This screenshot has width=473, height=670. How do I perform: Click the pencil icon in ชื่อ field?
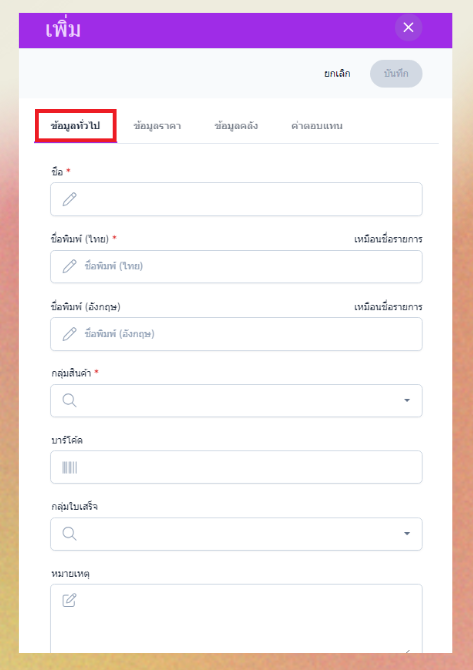(70, 199)
